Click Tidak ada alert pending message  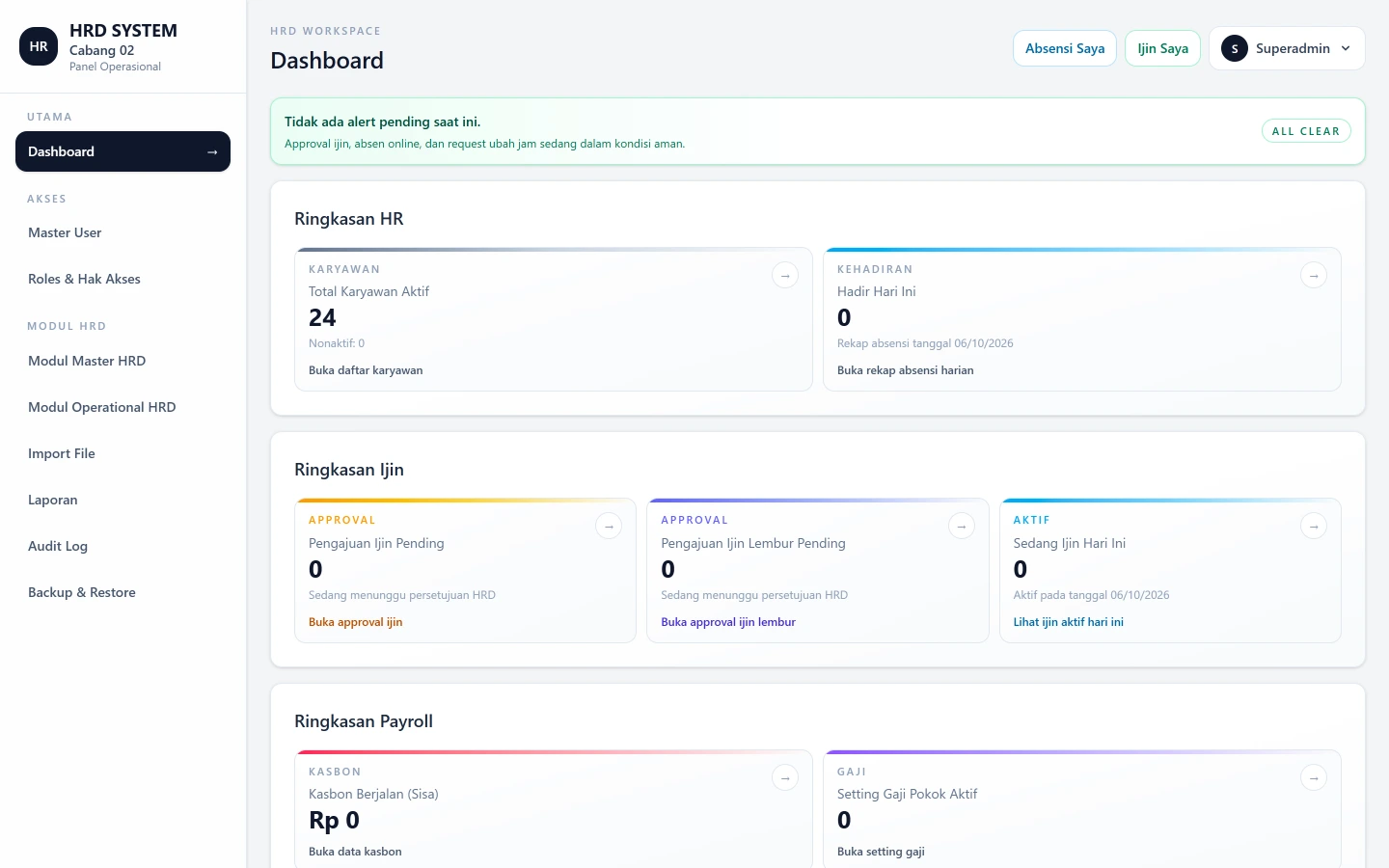click(382, 122)
